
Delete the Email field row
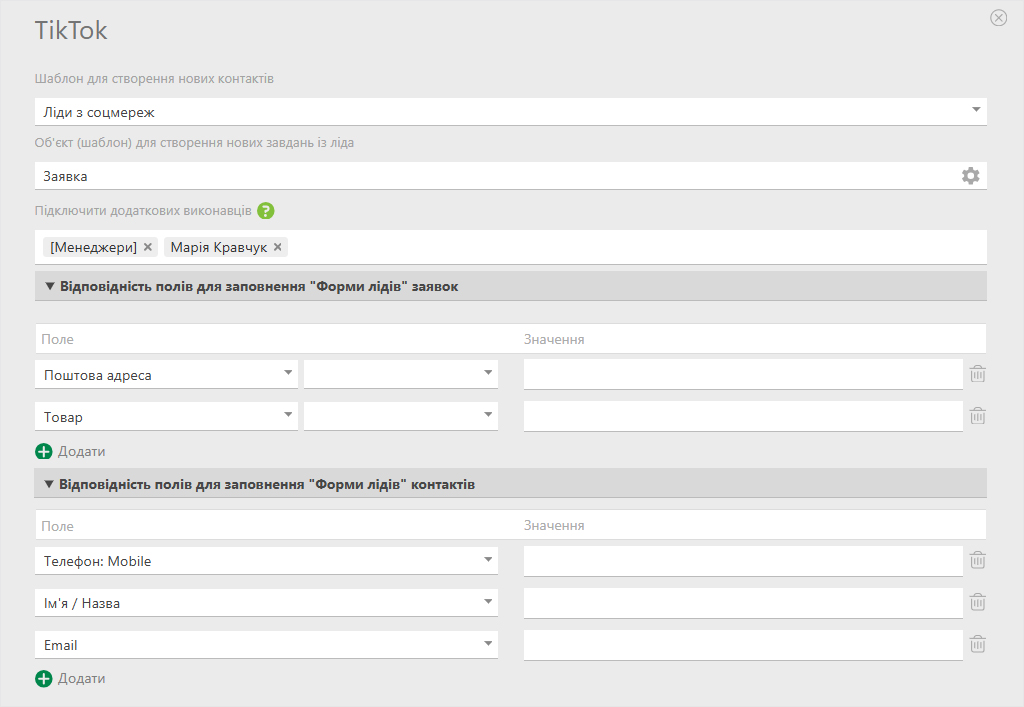(978, 645)
